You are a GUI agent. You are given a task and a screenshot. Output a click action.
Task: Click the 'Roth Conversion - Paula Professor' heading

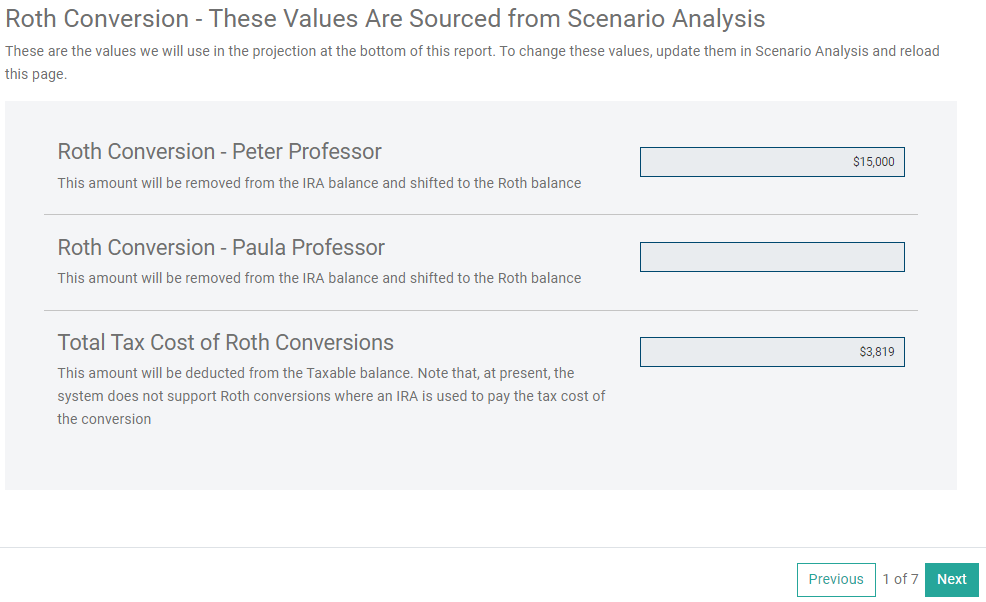coord(220,247)
